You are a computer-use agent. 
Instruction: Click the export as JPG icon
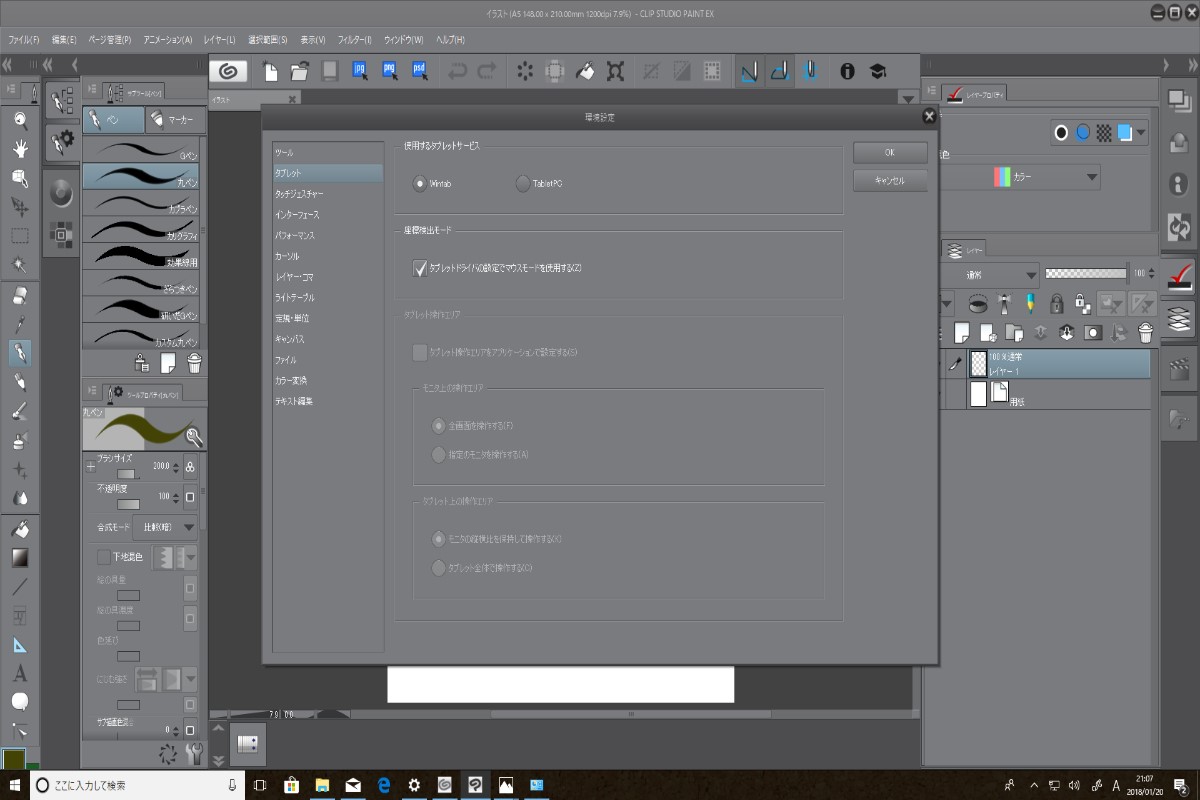[x=361, y=71]
